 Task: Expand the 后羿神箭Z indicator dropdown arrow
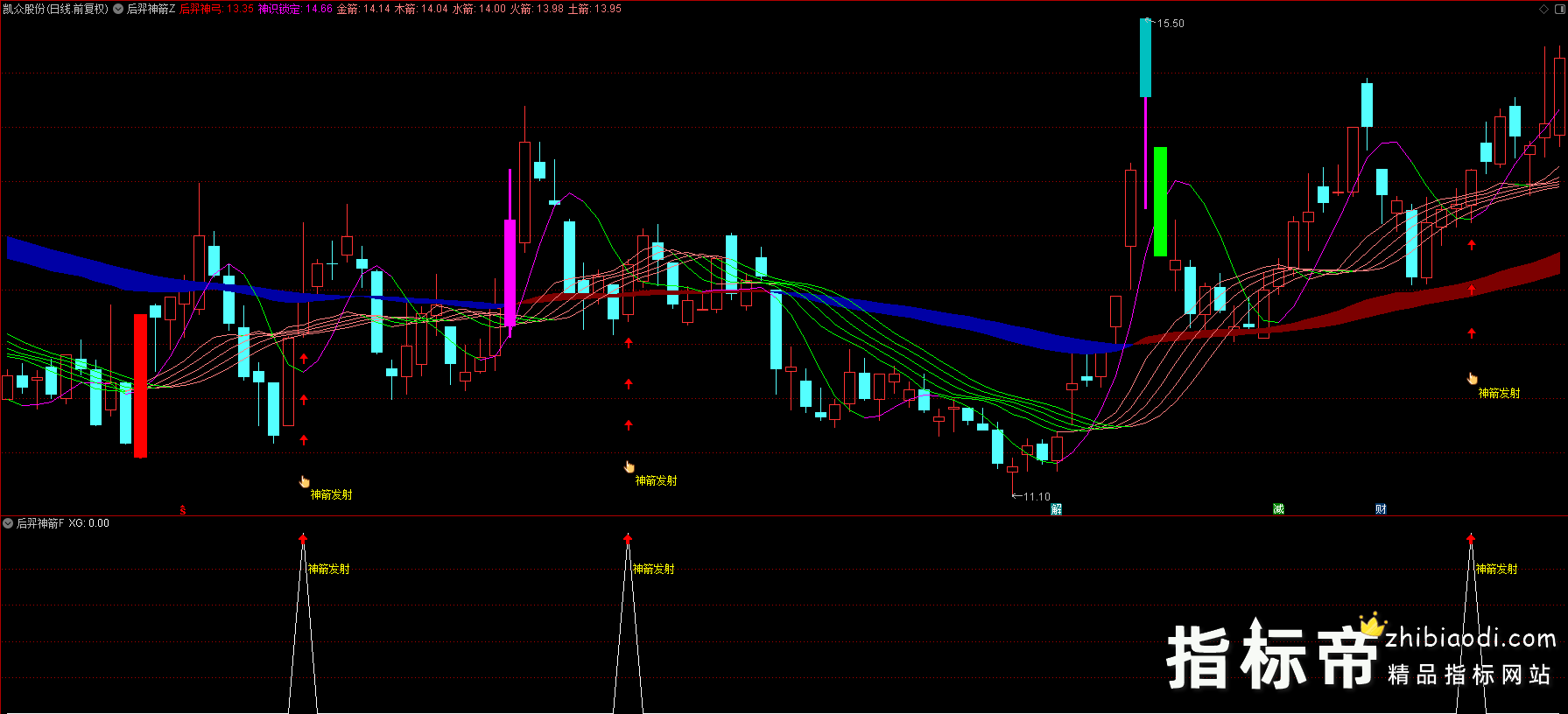(x=118, y=9)
